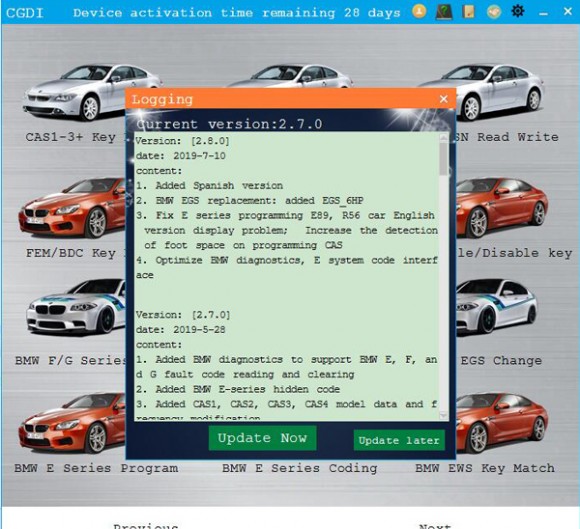Open EGS Change white car icon

(x=496, y=307)
